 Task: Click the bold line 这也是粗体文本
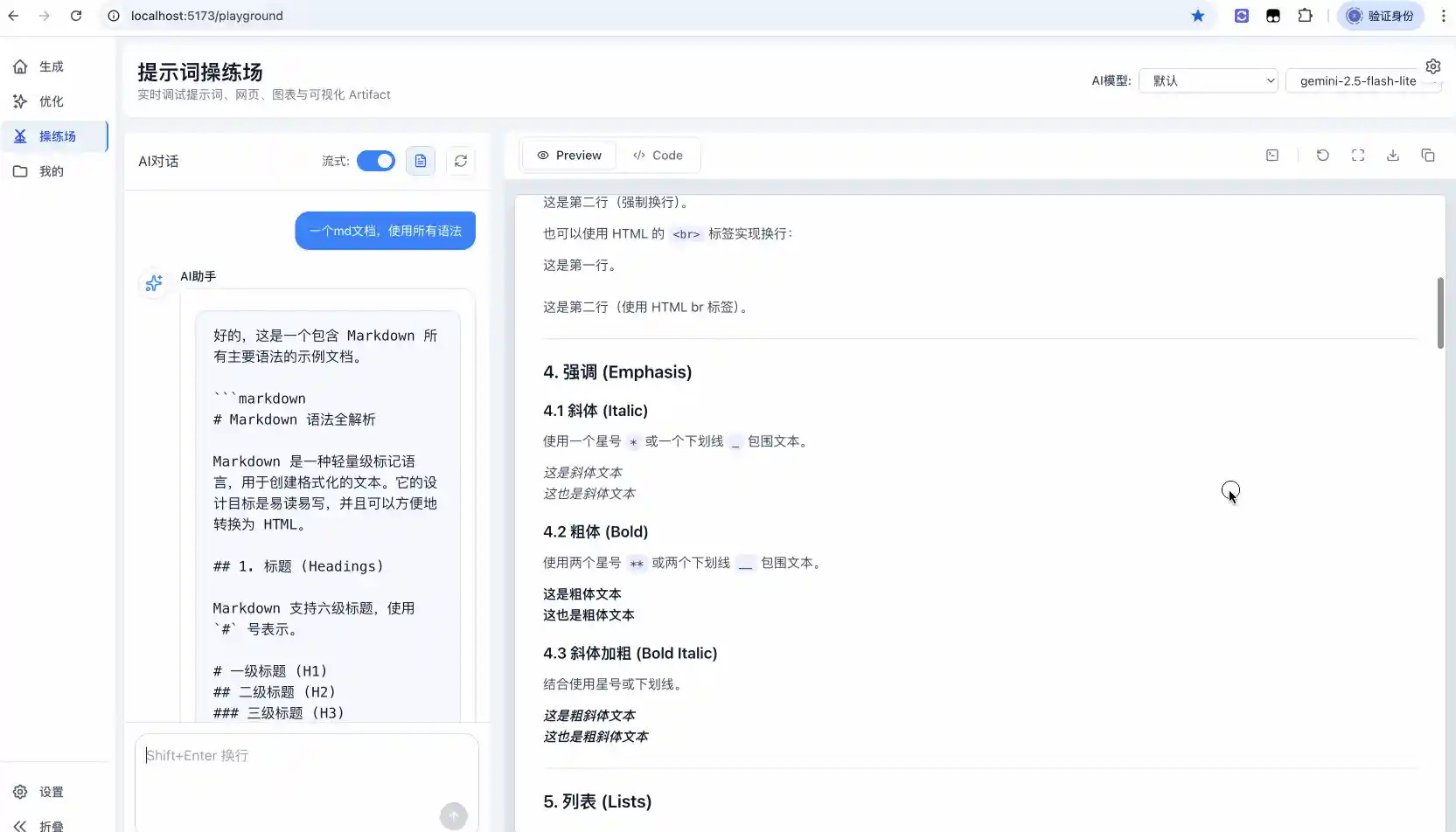589,615
